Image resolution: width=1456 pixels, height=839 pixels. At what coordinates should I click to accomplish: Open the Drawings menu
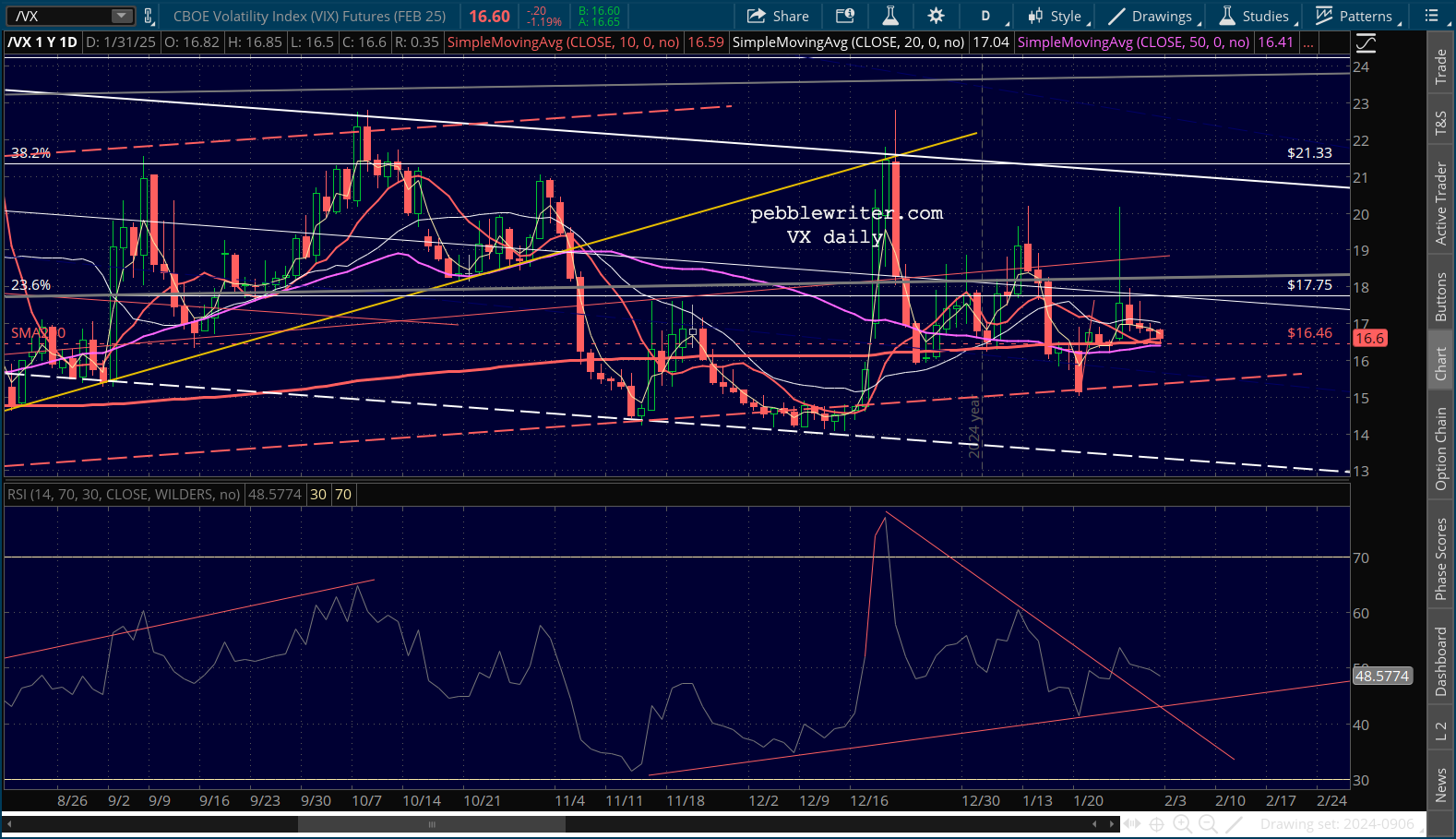tap(1153, 16)
